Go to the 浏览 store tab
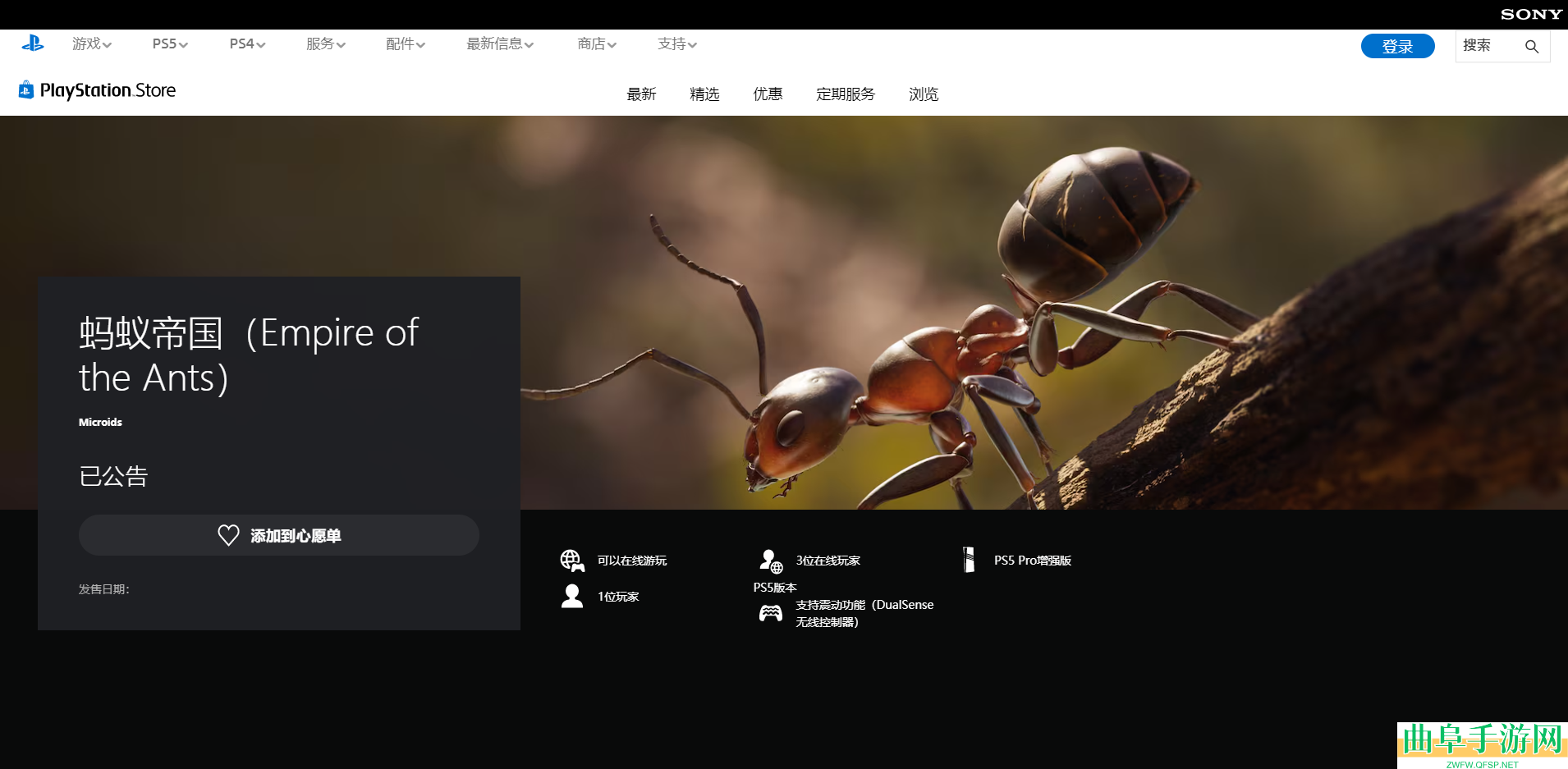The width and height of the screenshot is (1568, 769). point(924,94)
